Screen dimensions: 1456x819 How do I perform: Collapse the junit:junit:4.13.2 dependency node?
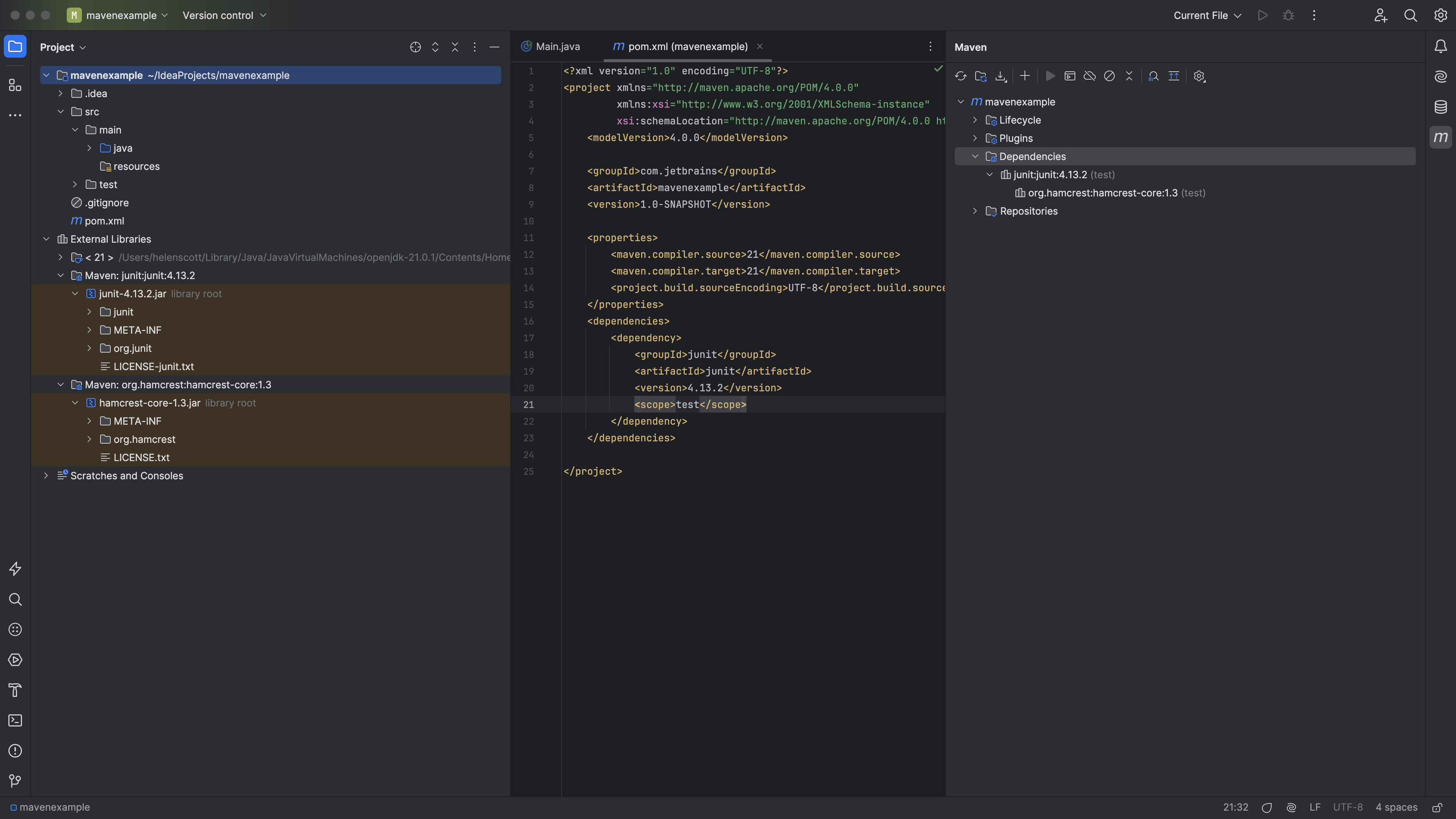990,175
